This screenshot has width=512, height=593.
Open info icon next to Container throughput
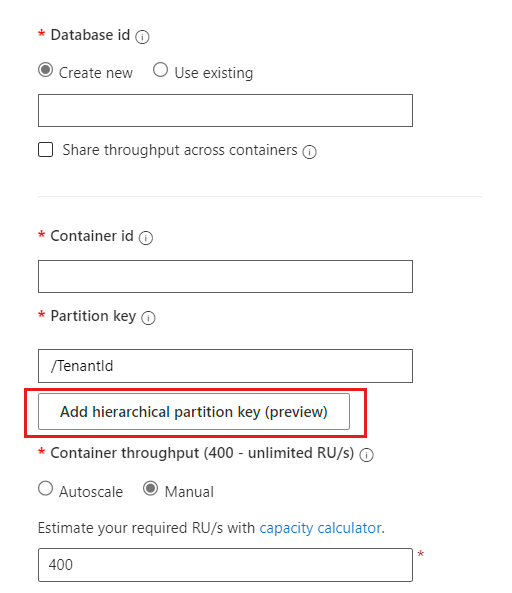[x=366, y=455]
